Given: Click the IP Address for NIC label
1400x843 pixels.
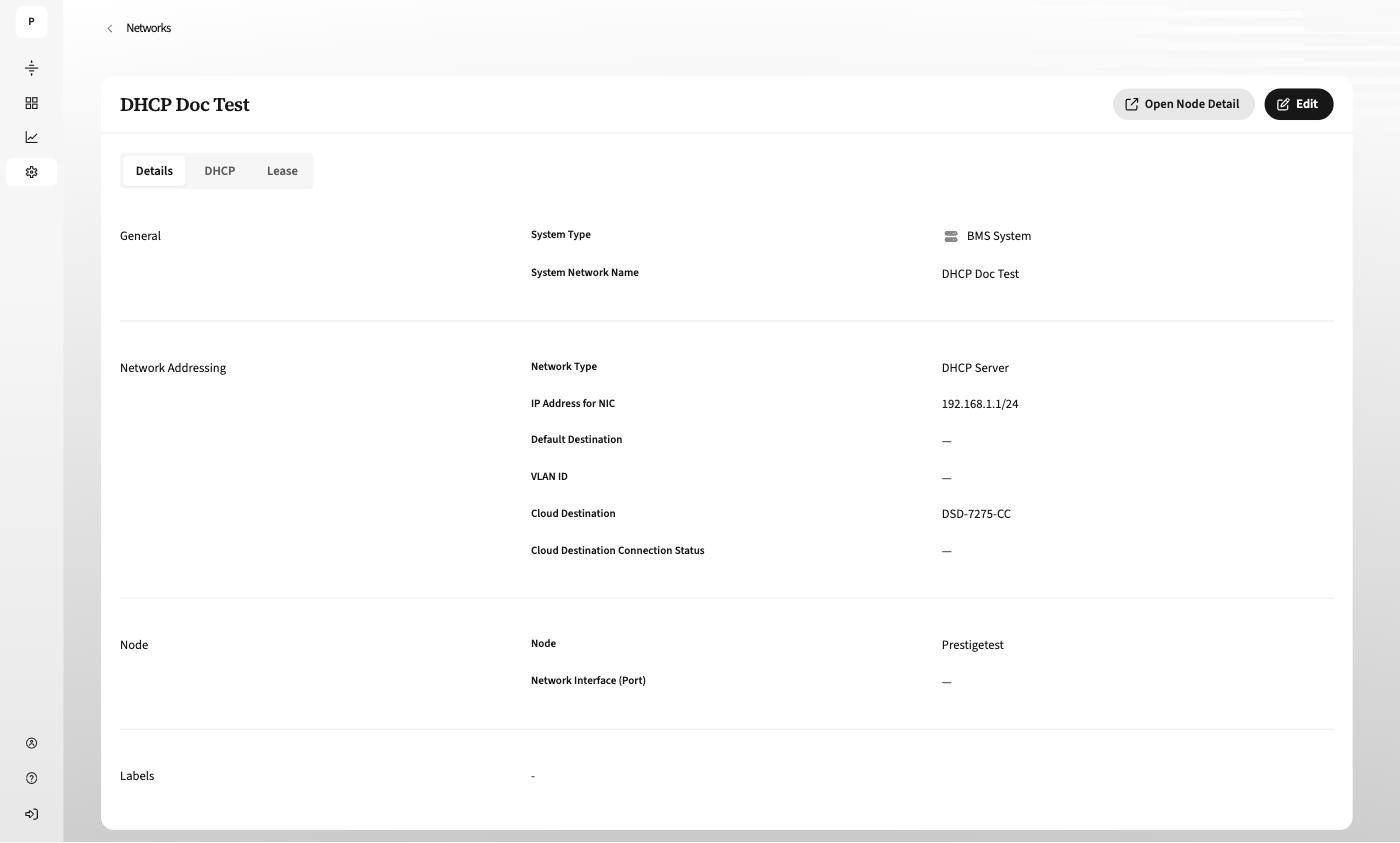Looking at the screenshot, I should [x=573, y=404].
